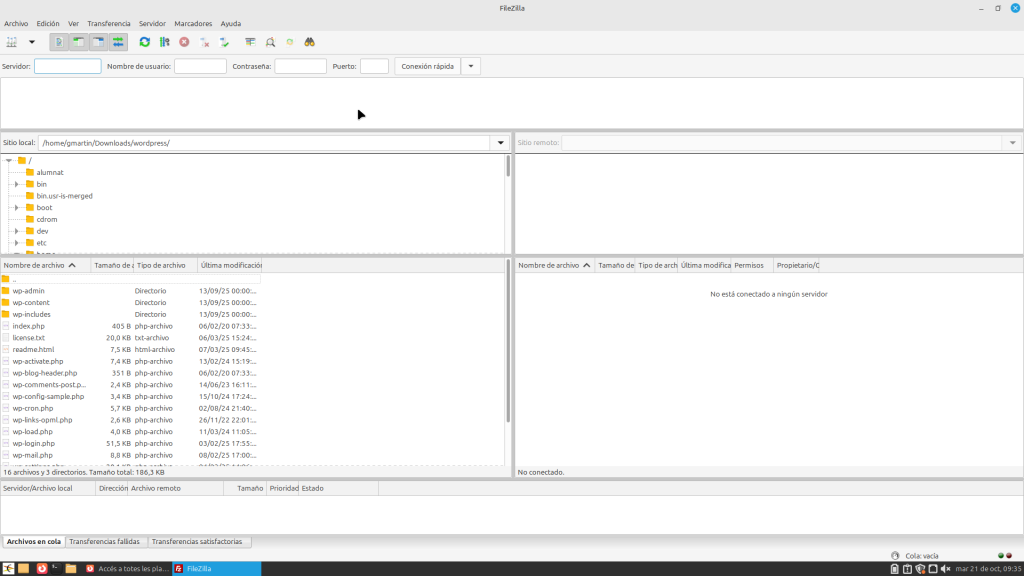Open the Transferencia menu
This screenshot has height=576, width=1024.
click(x=109, y=23)
